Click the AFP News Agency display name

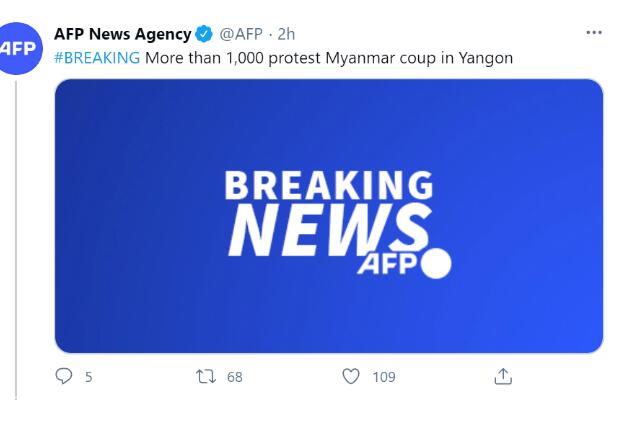(x=122, y=34)
